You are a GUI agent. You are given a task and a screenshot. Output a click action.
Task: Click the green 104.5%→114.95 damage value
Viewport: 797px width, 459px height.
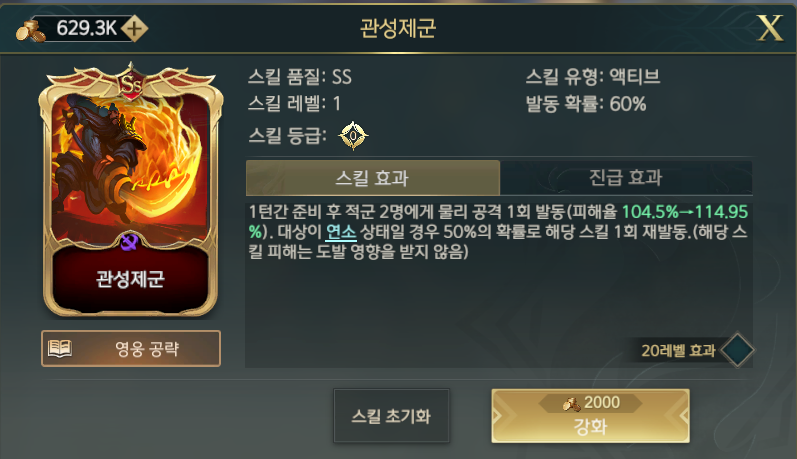(x=685, y=212)
